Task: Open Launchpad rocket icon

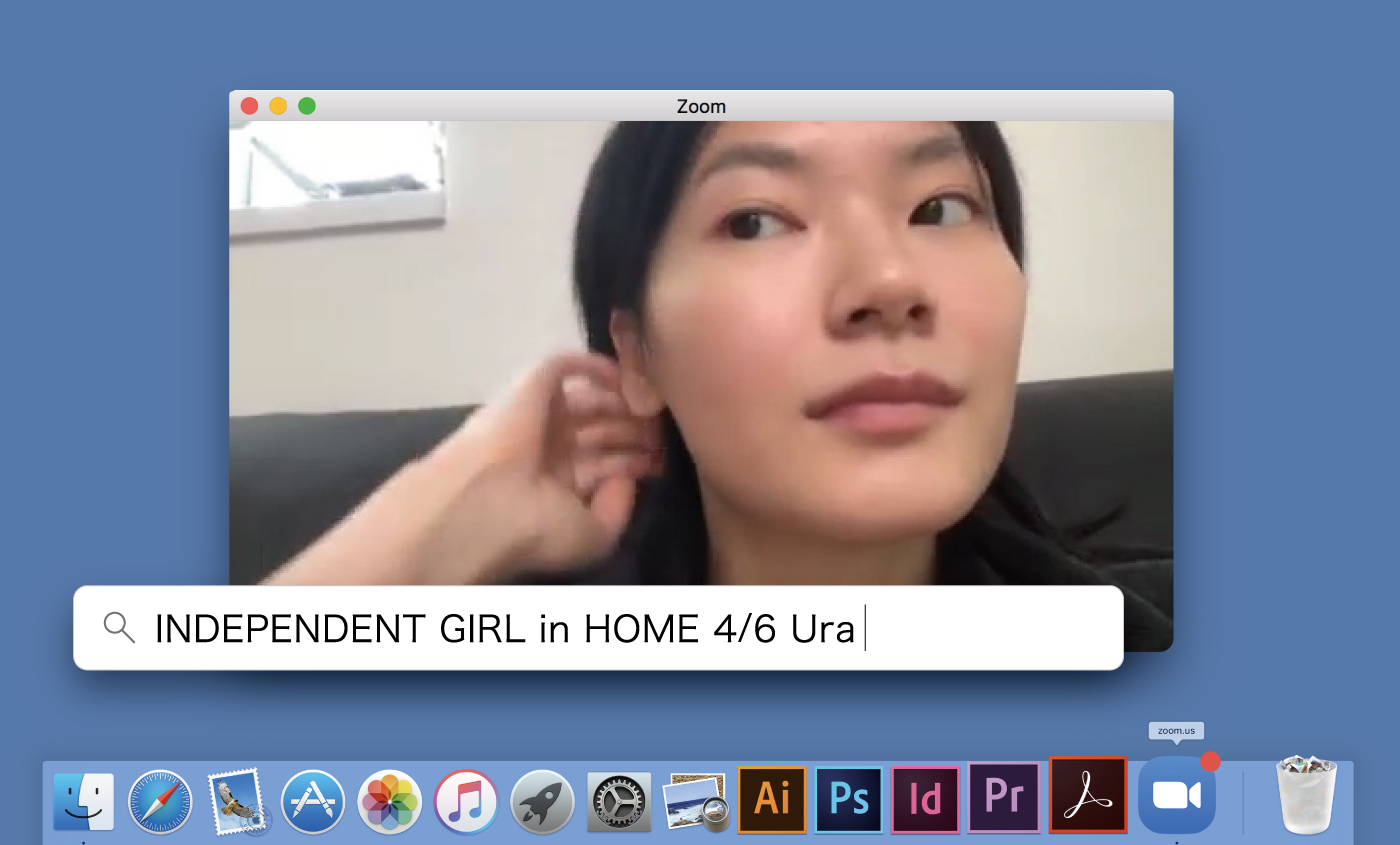Action: [x=542, y=801]
